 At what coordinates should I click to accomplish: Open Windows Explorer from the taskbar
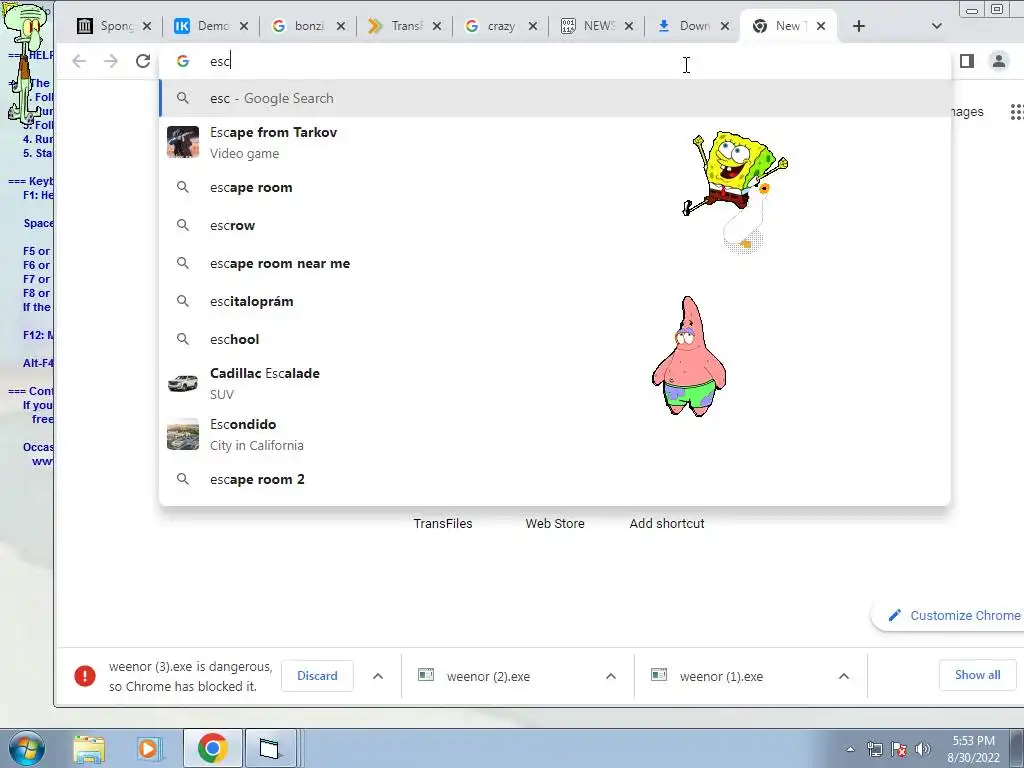pos(89,749)
